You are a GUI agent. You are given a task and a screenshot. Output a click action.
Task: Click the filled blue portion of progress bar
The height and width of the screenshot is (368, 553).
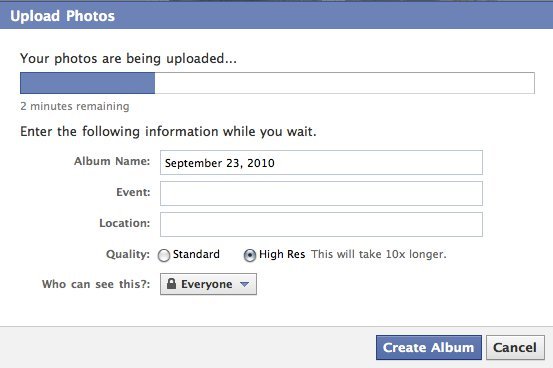click(87, 83)
